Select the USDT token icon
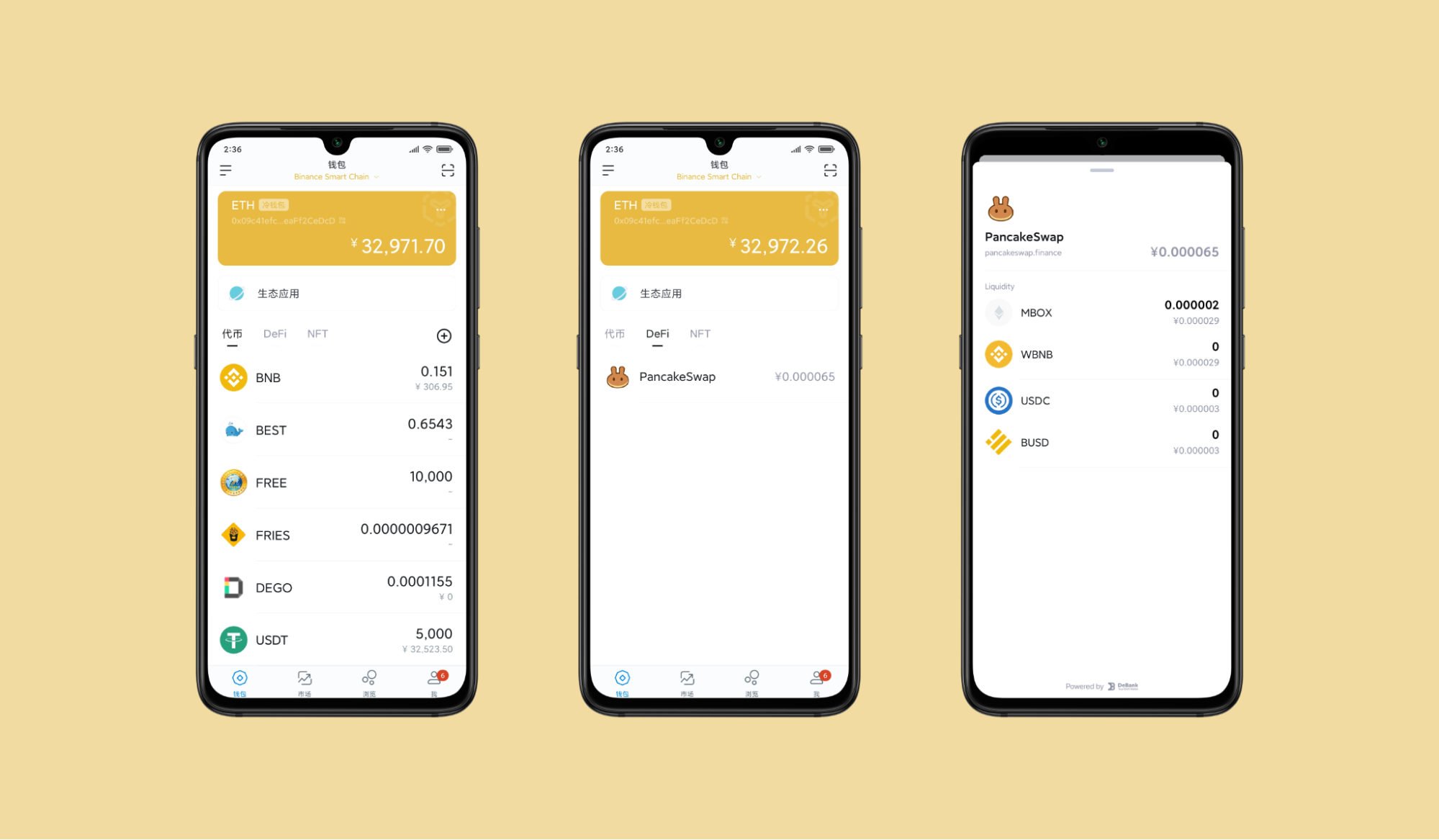Screen dimensions: 1439x840 point(232,638)
